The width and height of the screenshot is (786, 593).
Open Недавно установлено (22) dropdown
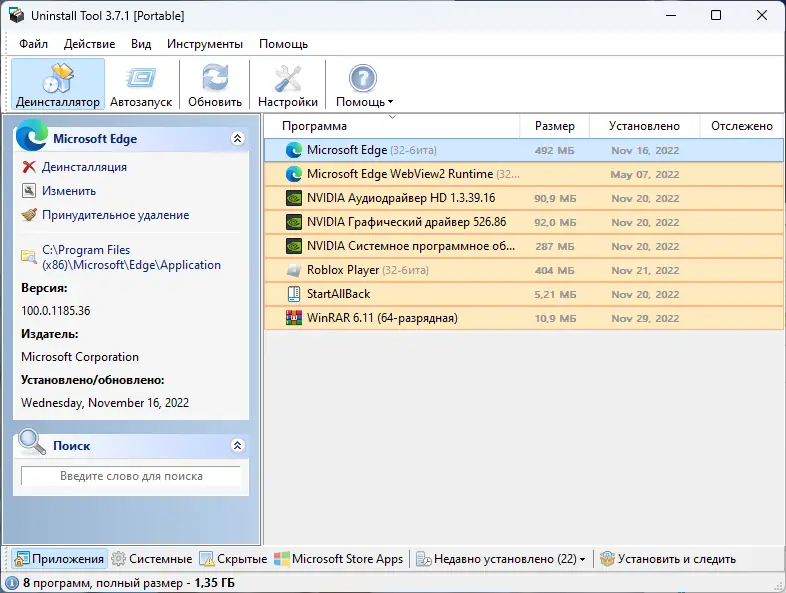tap(501, 559)
